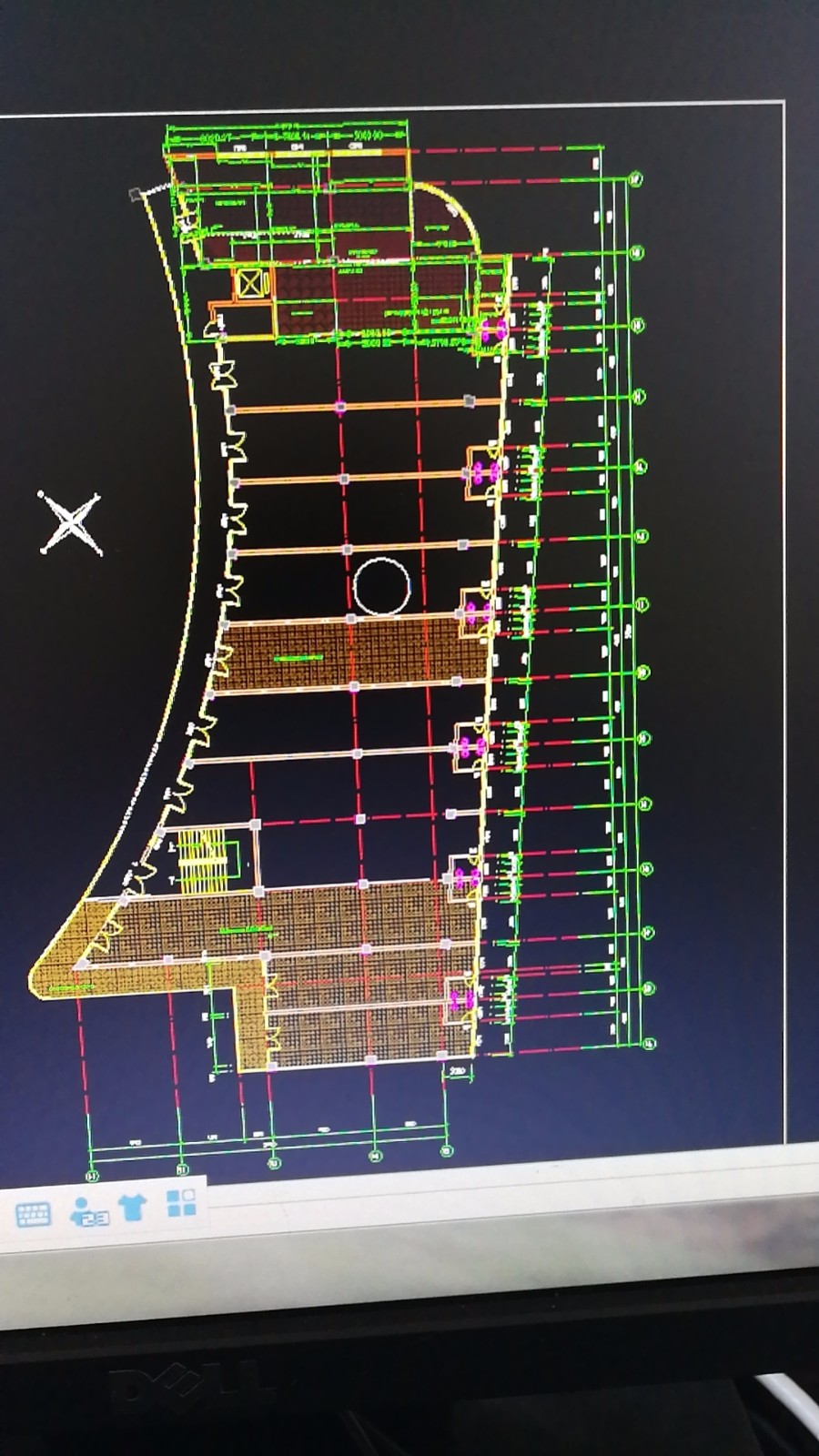Click the keyboard icon in the input toolbar

click(34, 1214)
